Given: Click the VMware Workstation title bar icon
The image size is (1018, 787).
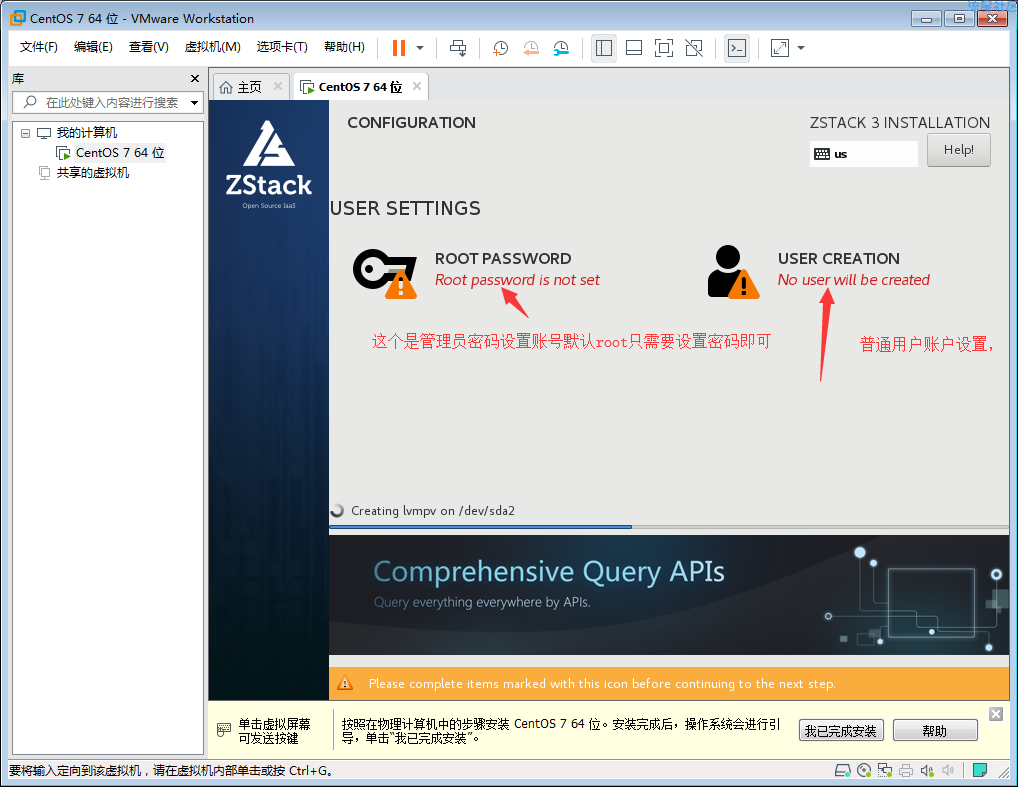Looking at the screenshot, I should click(18, 18).
